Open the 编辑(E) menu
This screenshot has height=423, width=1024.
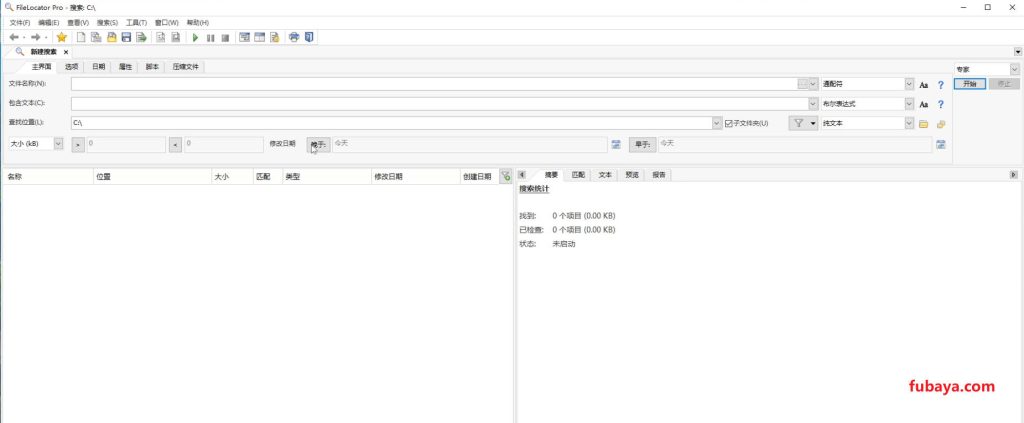click(48, 23)
